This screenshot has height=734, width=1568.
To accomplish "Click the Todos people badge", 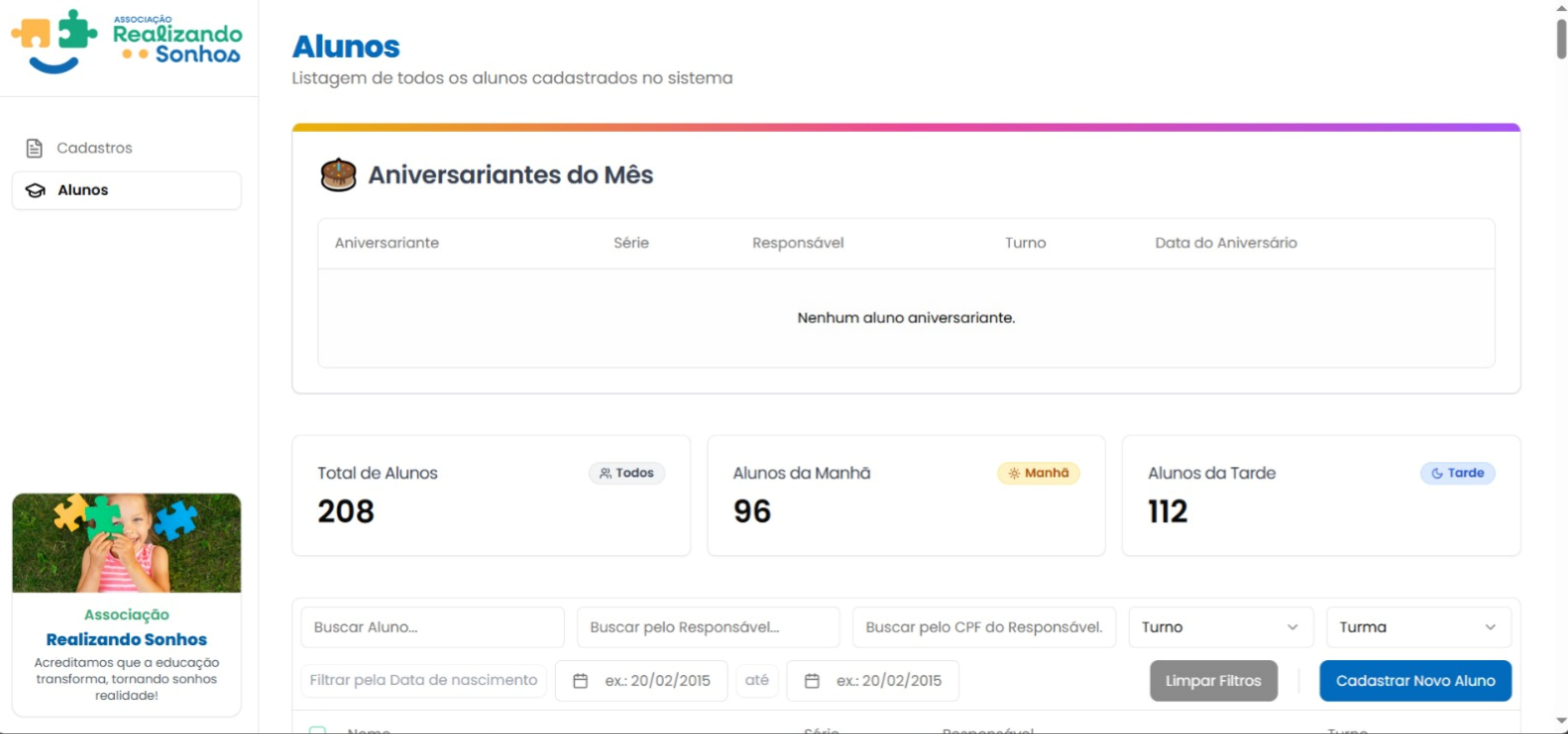I will click(626, 473).
